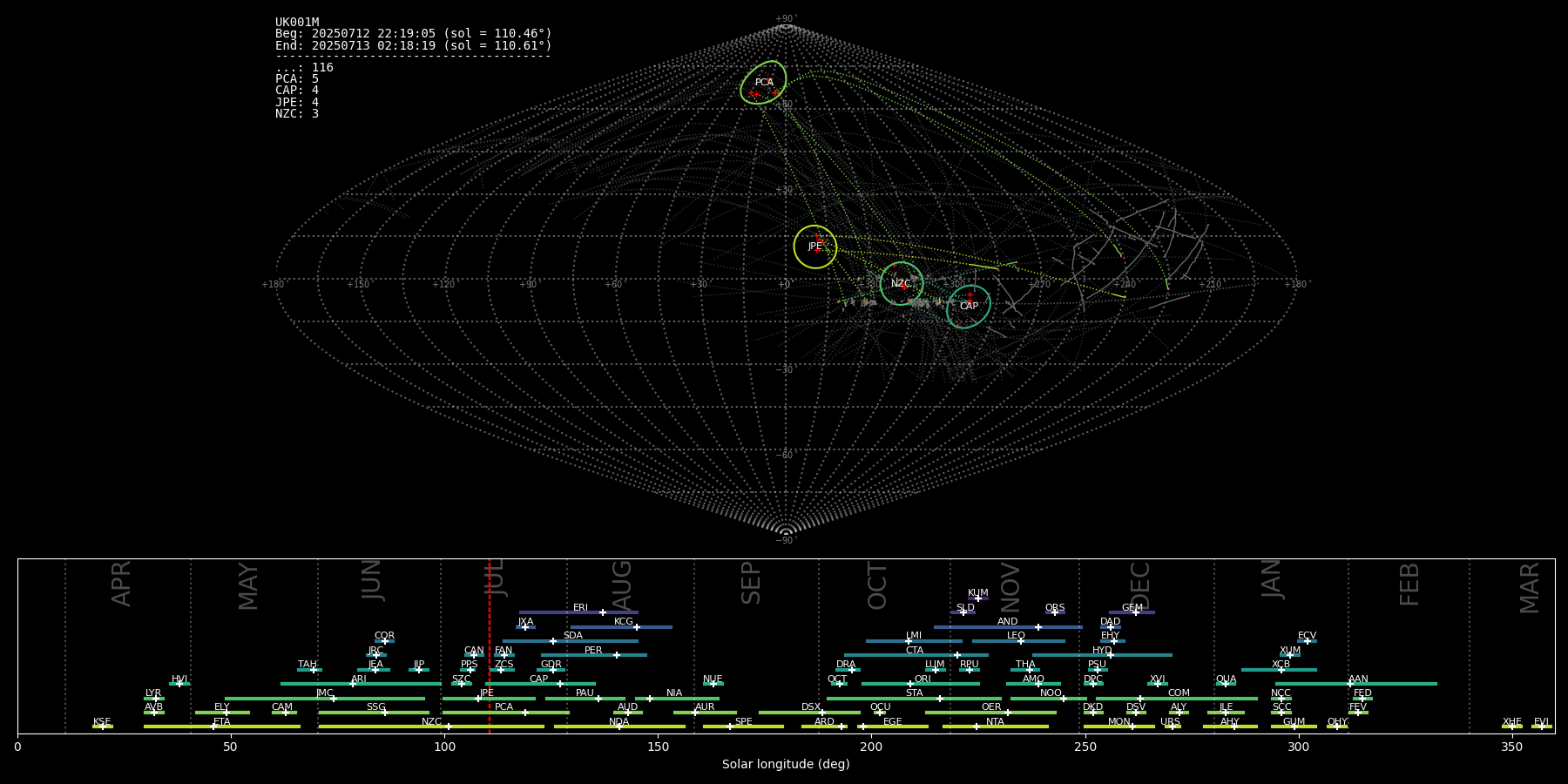Click the Beg: 20250712 22:19:05 timestamp line

[414, 34]
